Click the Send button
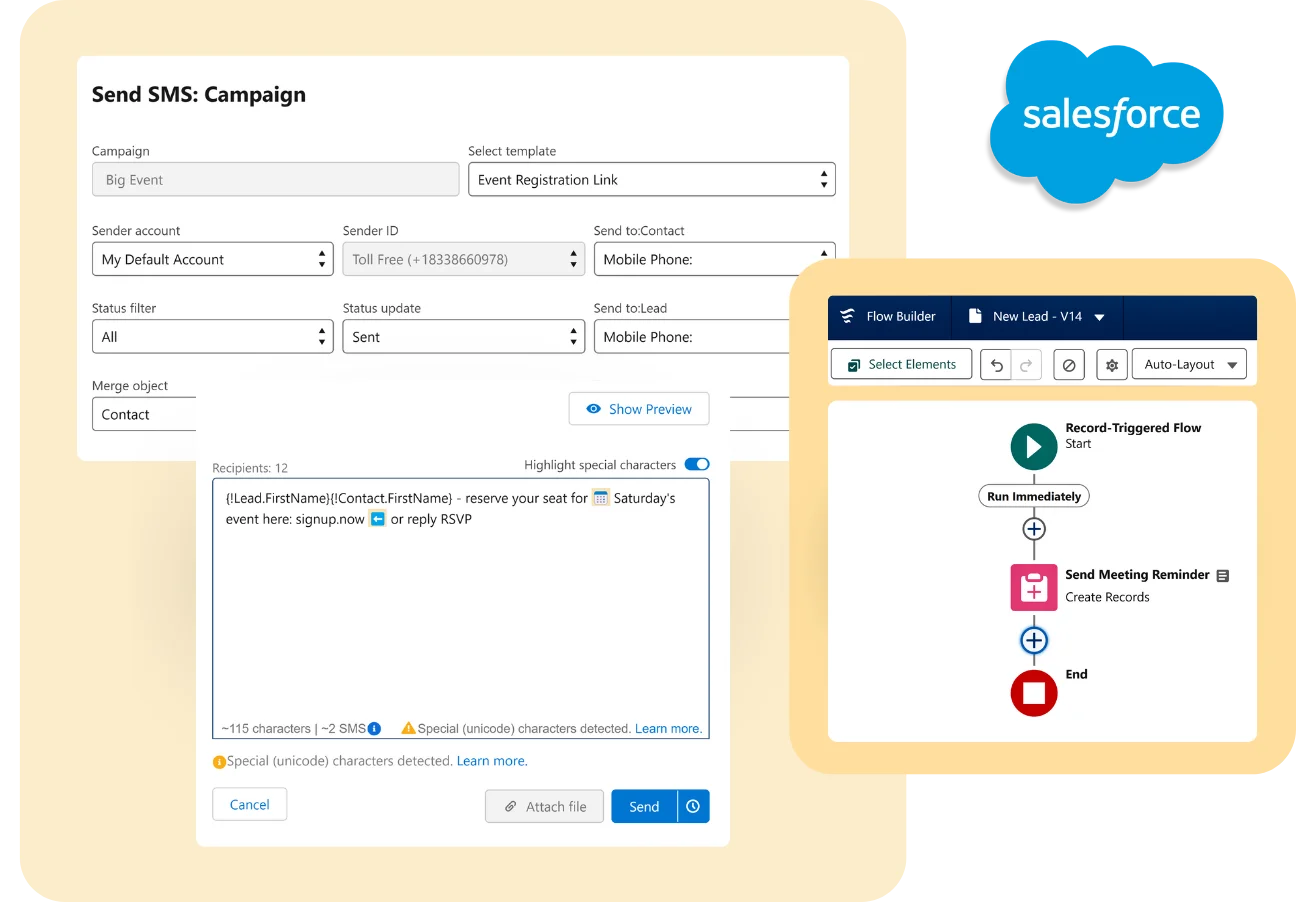 tap(643, 806)
